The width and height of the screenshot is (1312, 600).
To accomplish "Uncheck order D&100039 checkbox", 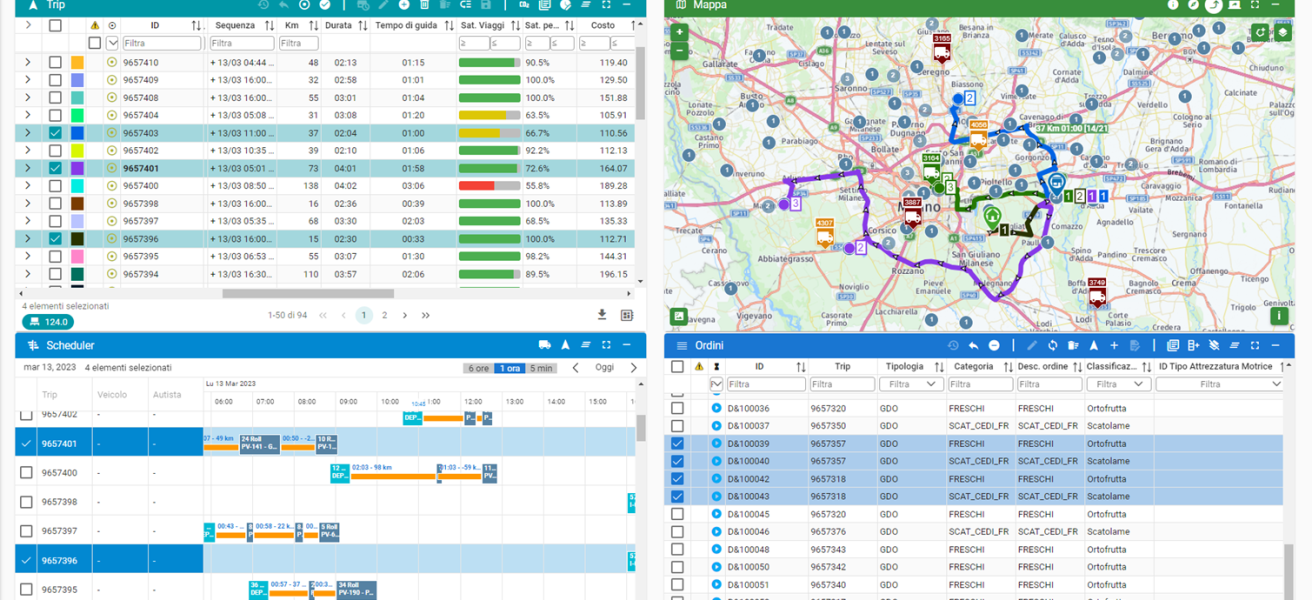I will pos(678,444).
